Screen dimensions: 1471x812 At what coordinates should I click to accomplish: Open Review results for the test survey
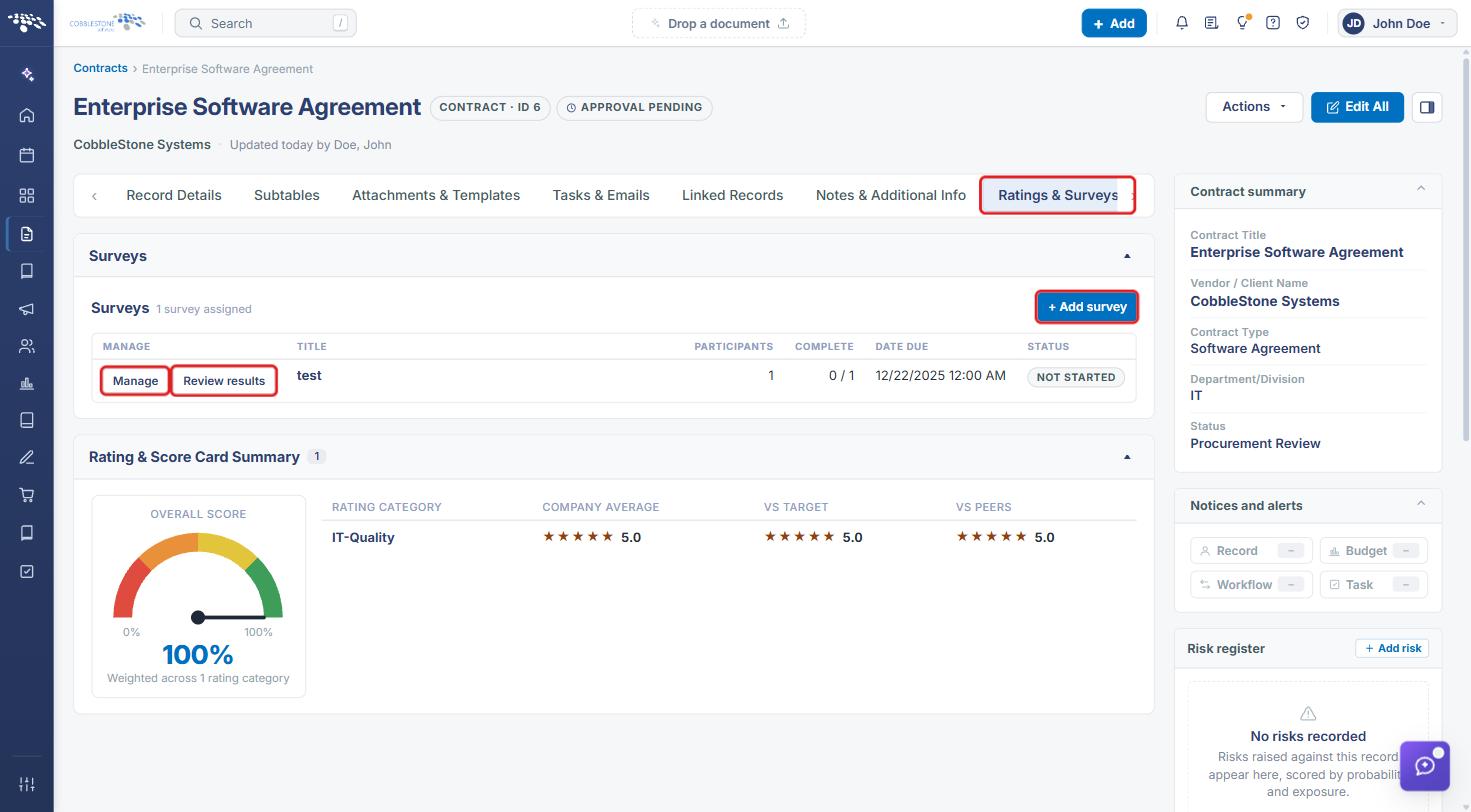(224, 381)
